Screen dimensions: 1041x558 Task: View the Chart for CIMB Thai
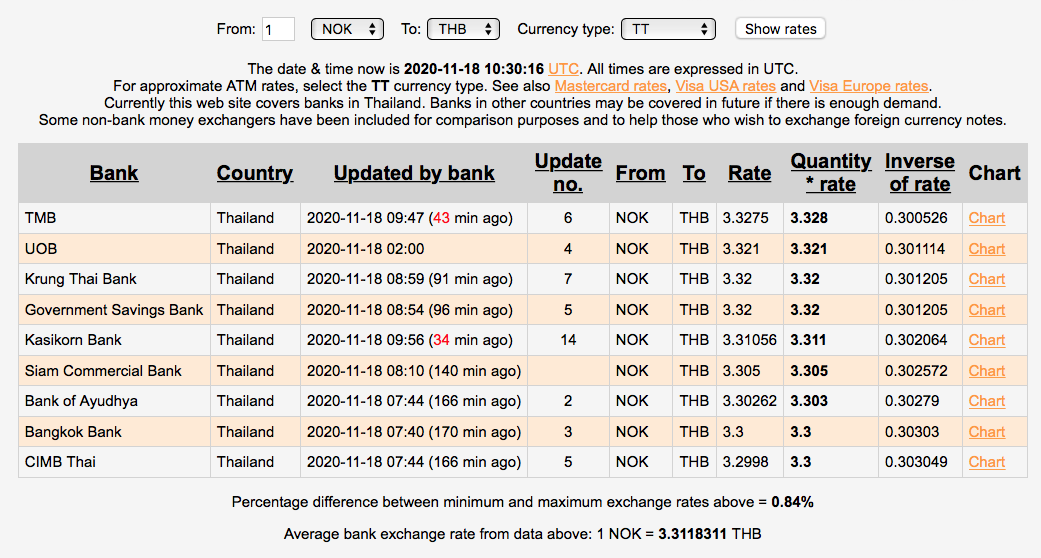click(987, 462)
